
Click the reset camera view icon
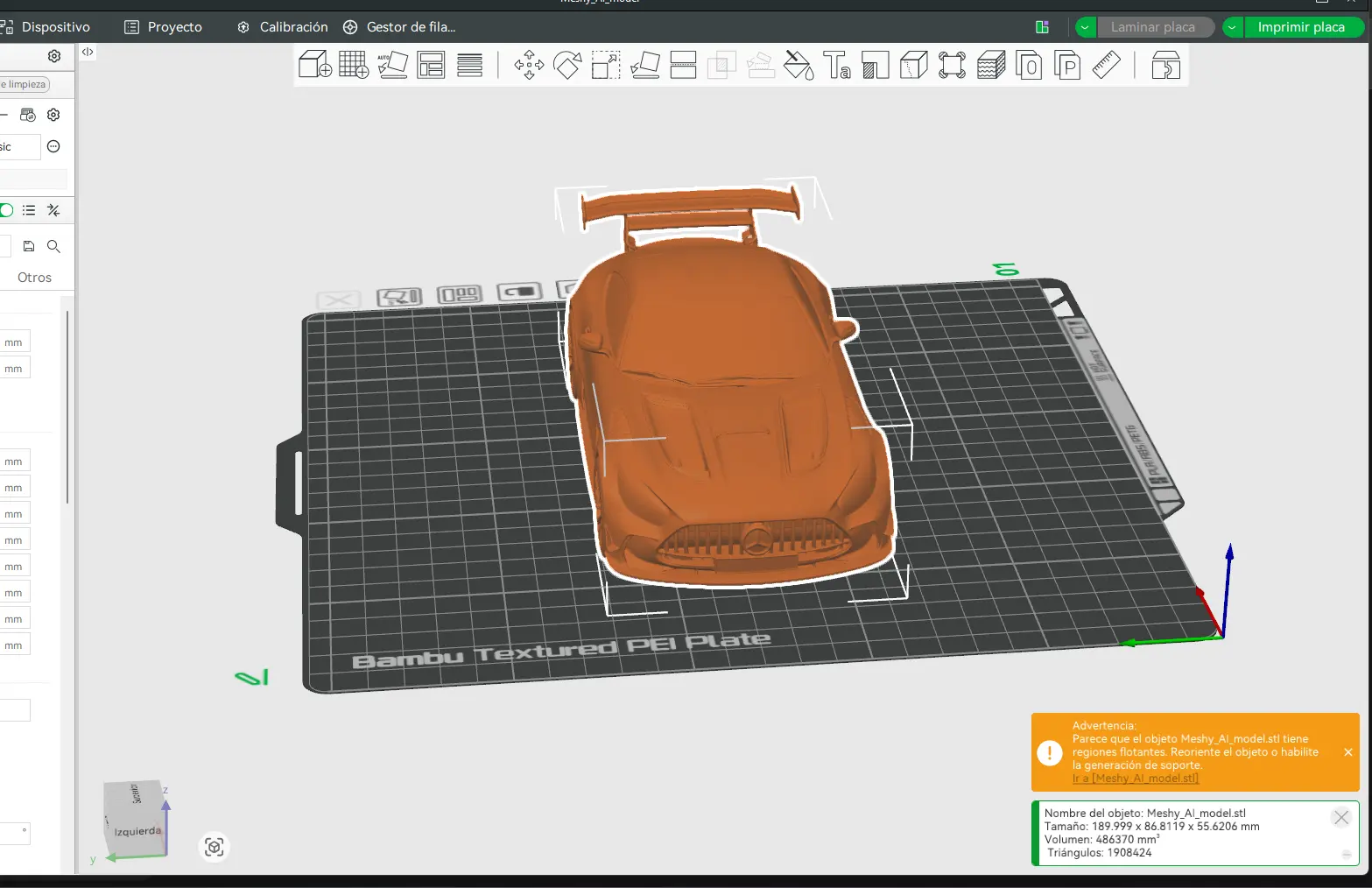coord(215,847)
